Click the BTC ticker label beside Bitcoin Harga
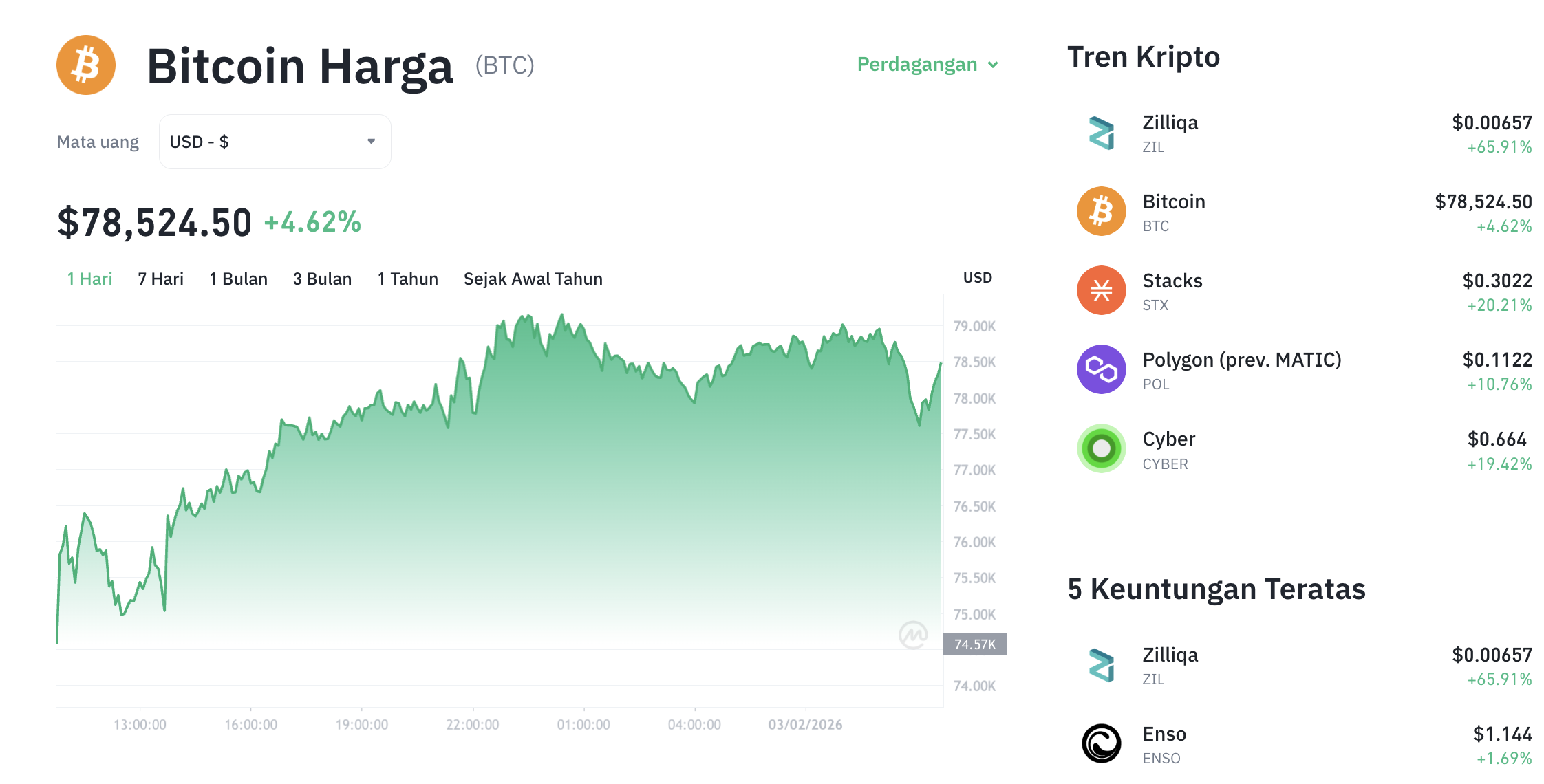Viewport: 1544px width, 784px height. point(503,65)
